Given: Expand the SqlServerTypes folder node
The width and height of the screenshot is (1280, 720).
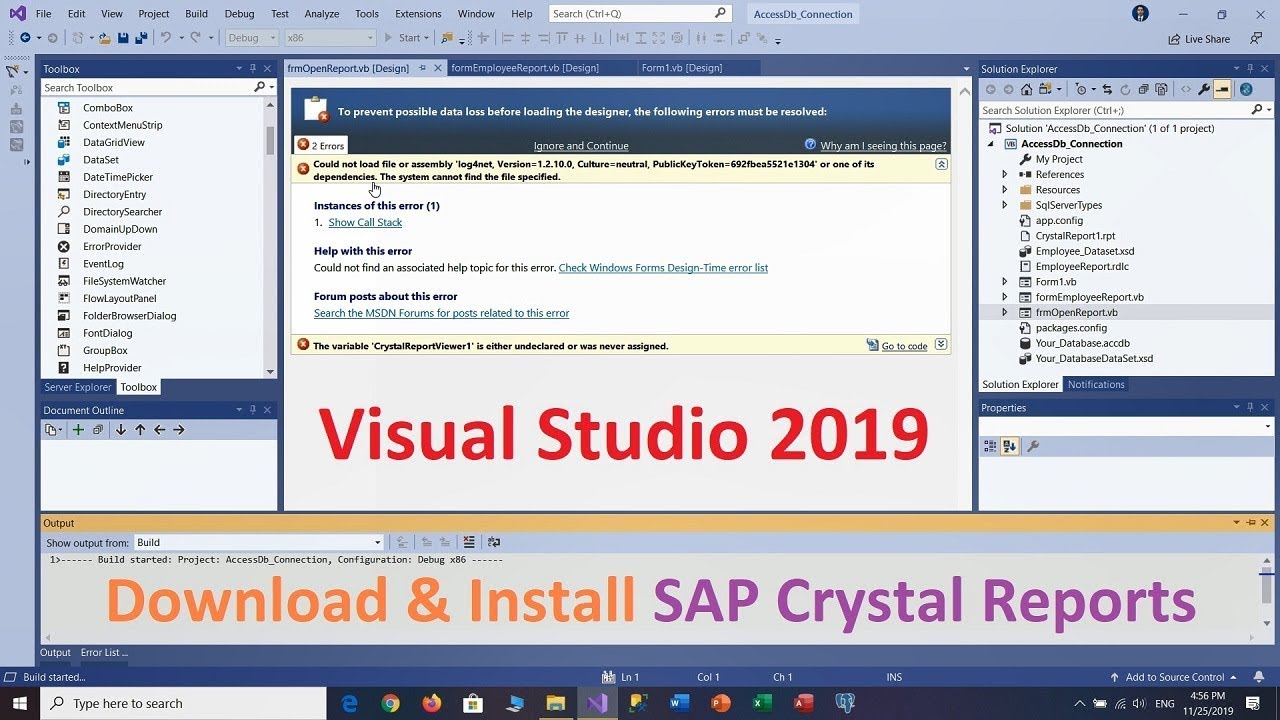Looking at the screenshot, I should coord(1005,205).
